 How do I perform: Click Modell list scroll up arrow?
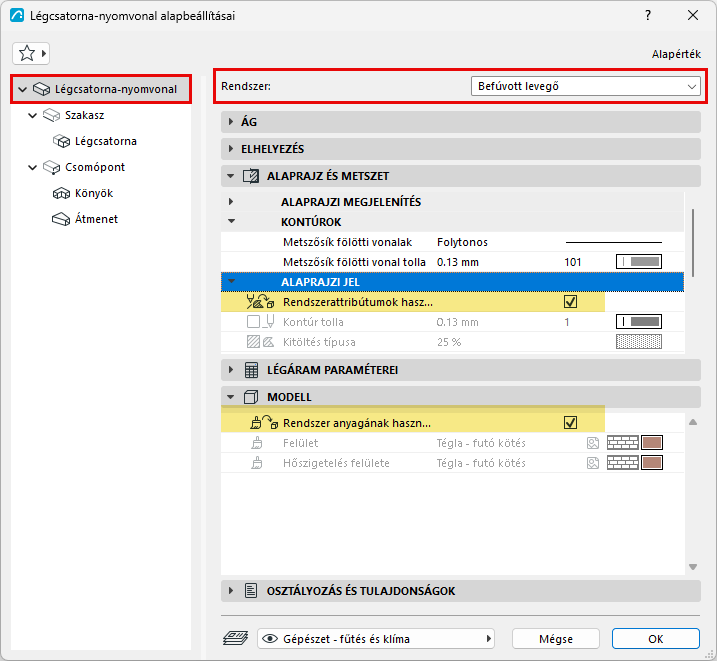(693, 422)
